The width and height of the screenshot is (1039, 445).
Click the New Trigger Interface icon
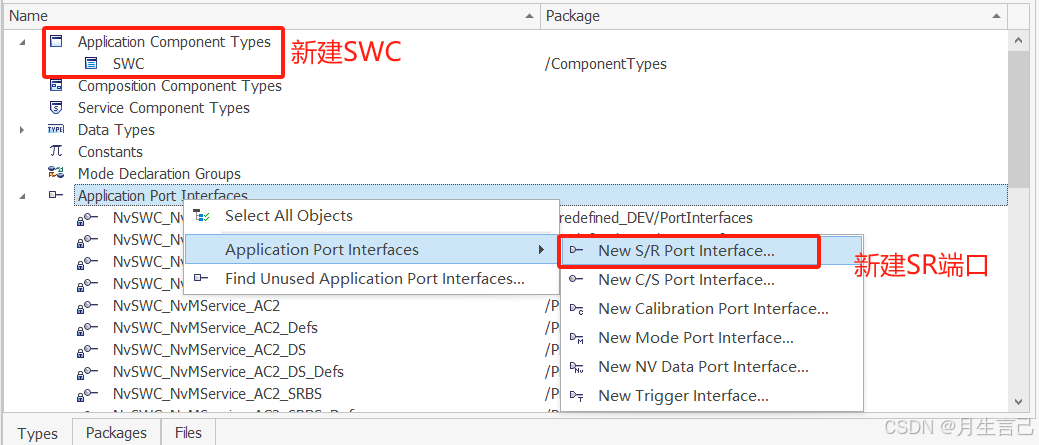(577, 396)
